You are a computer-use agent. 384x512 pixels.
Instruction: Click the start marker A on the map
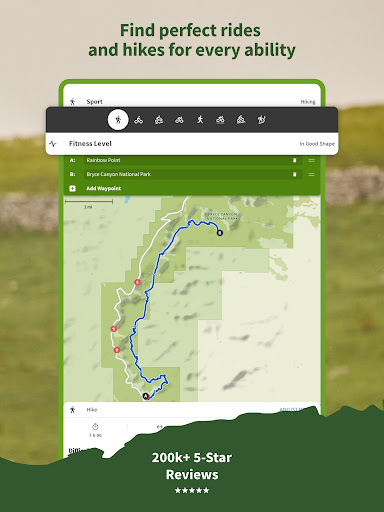click(145, 396)
